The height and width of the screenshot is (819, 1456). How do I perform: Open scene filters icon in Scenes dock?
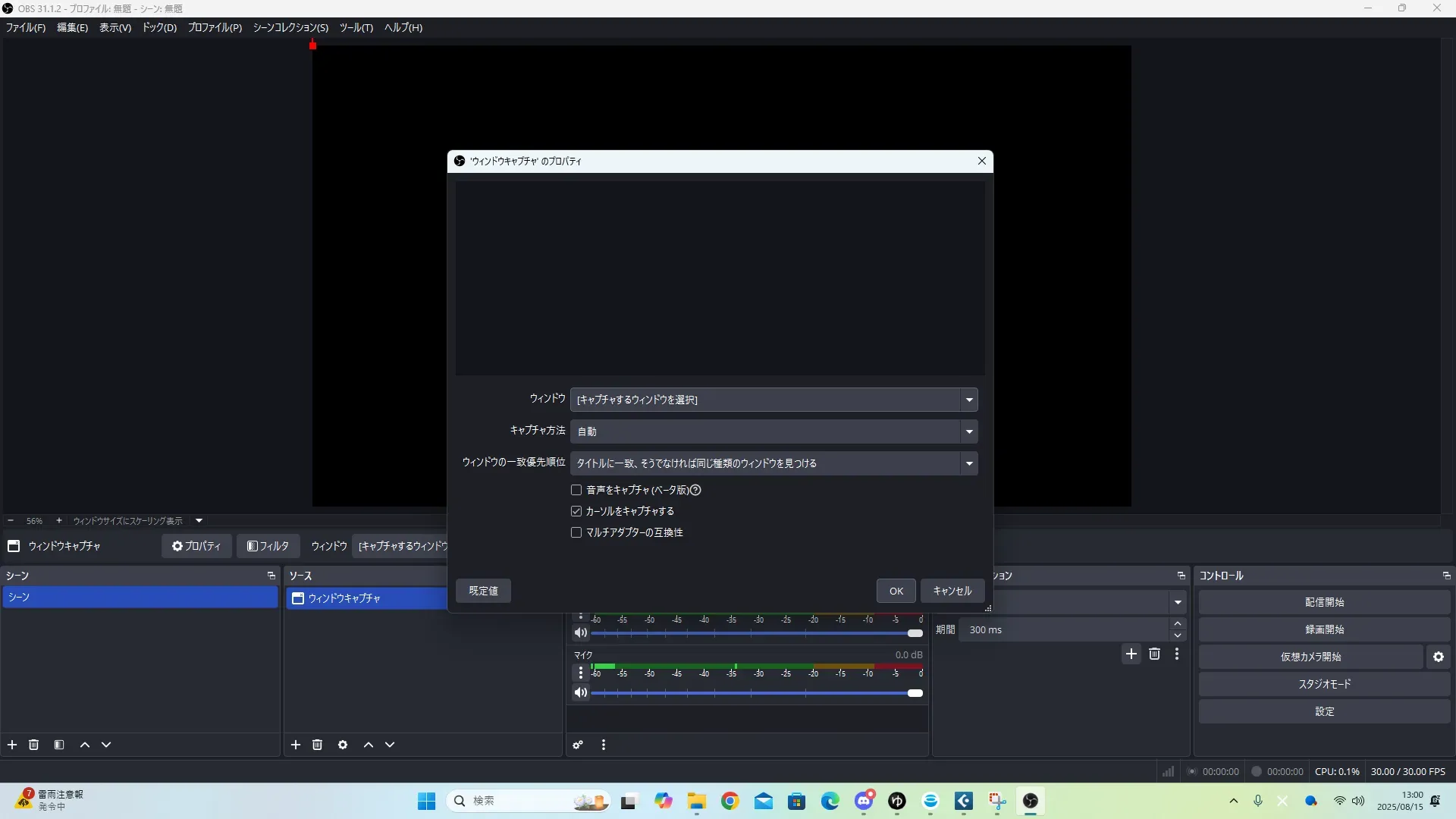click(x=59, y=745)
